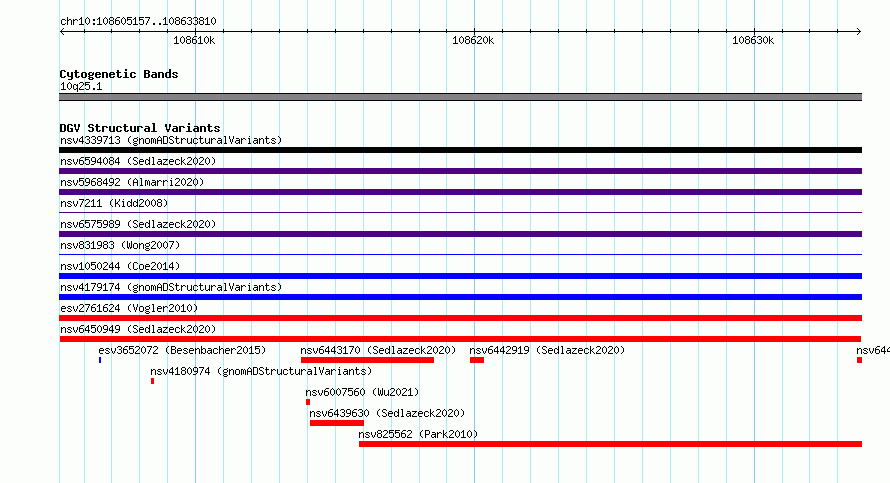Click the long red nsv825562 bar
The width and height of the screenshot is (890, 483).
click(x=610, y=444)
